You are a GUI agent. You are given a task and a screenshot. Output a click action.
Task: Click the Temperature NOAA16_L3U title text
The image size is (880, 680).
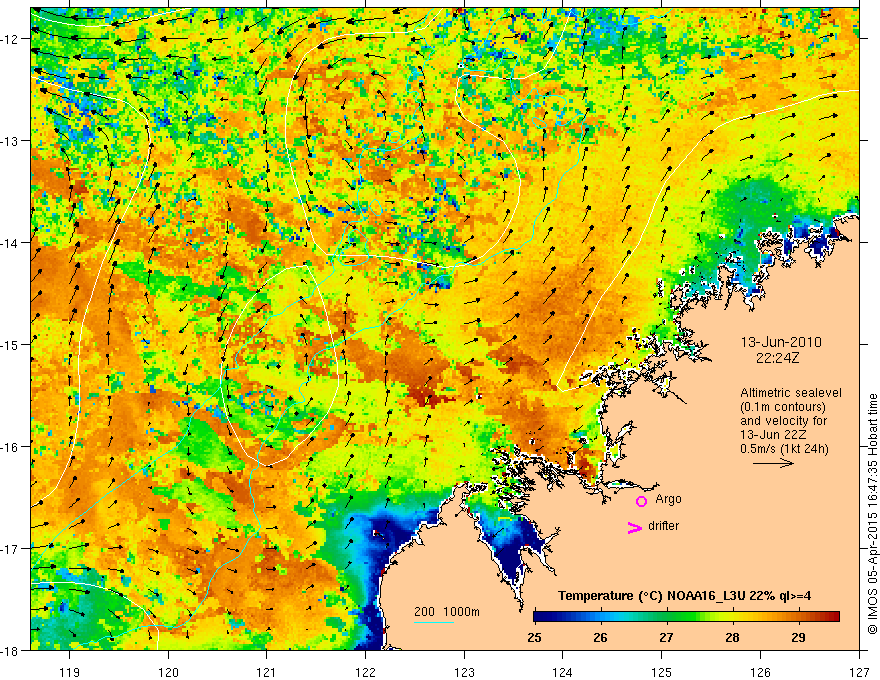(684, 596)
